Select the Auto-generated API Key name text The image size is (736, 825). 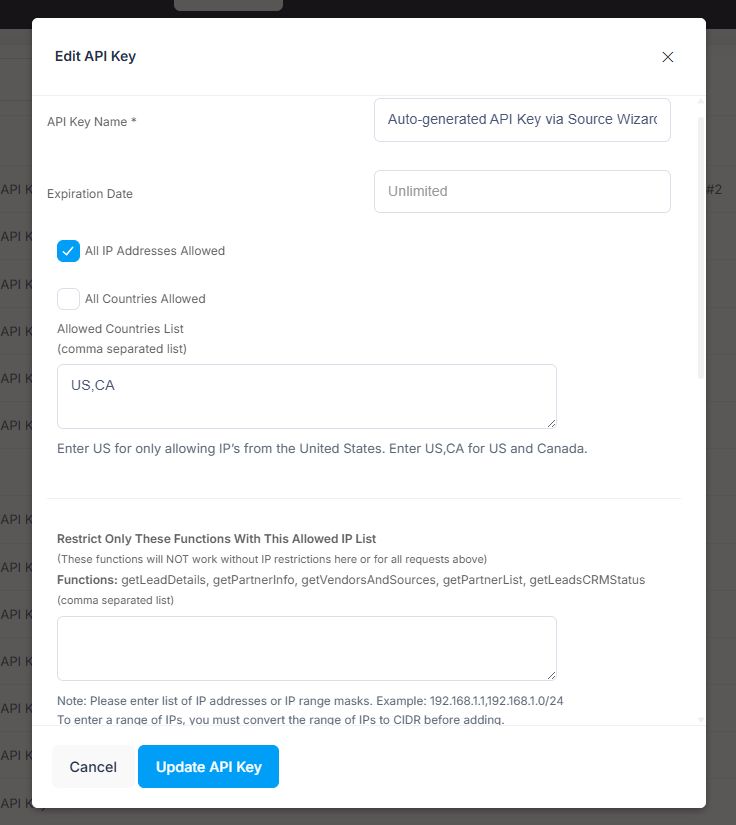click(522, 119)
